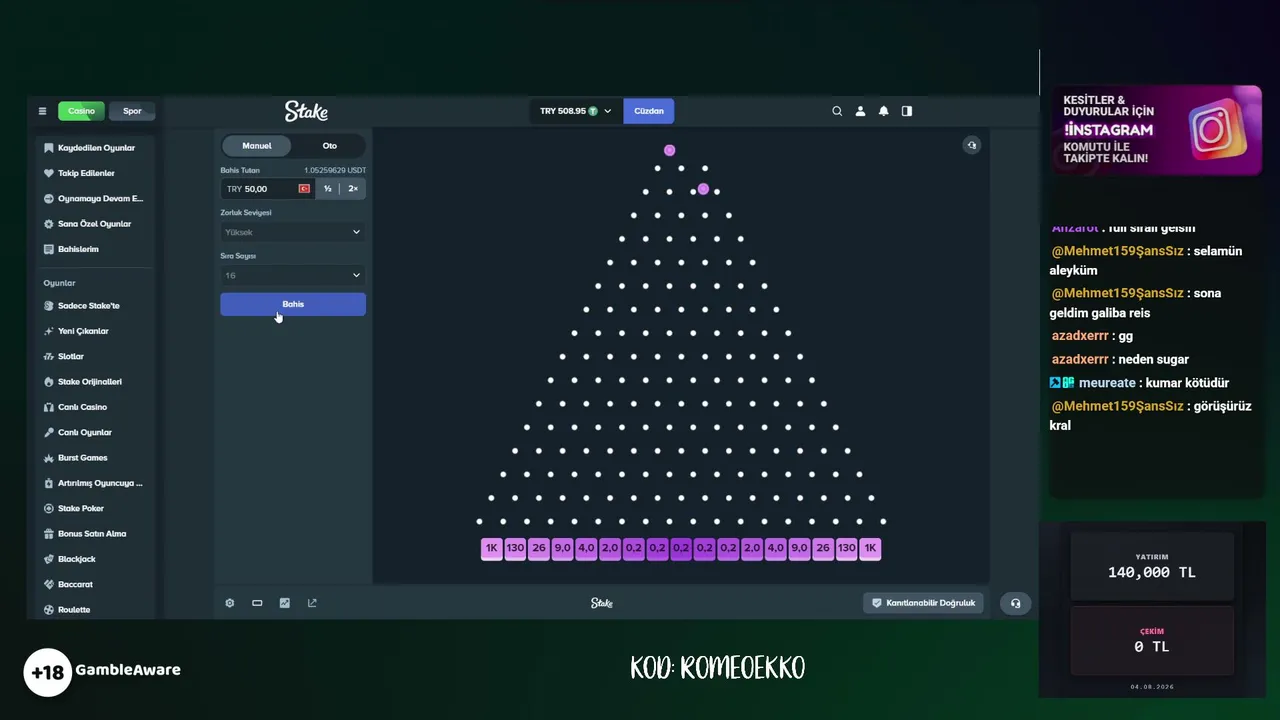
Task: Click the 1.05259629 USDT bet value
Action: [x=335, y=171]
